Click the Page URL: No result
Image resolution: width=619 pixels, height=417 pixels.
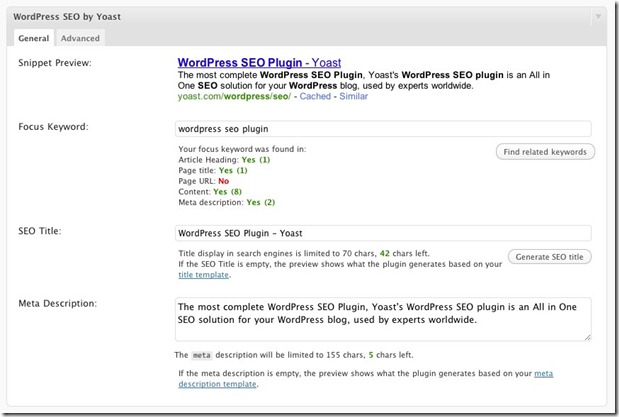click(x=204, y=181)
